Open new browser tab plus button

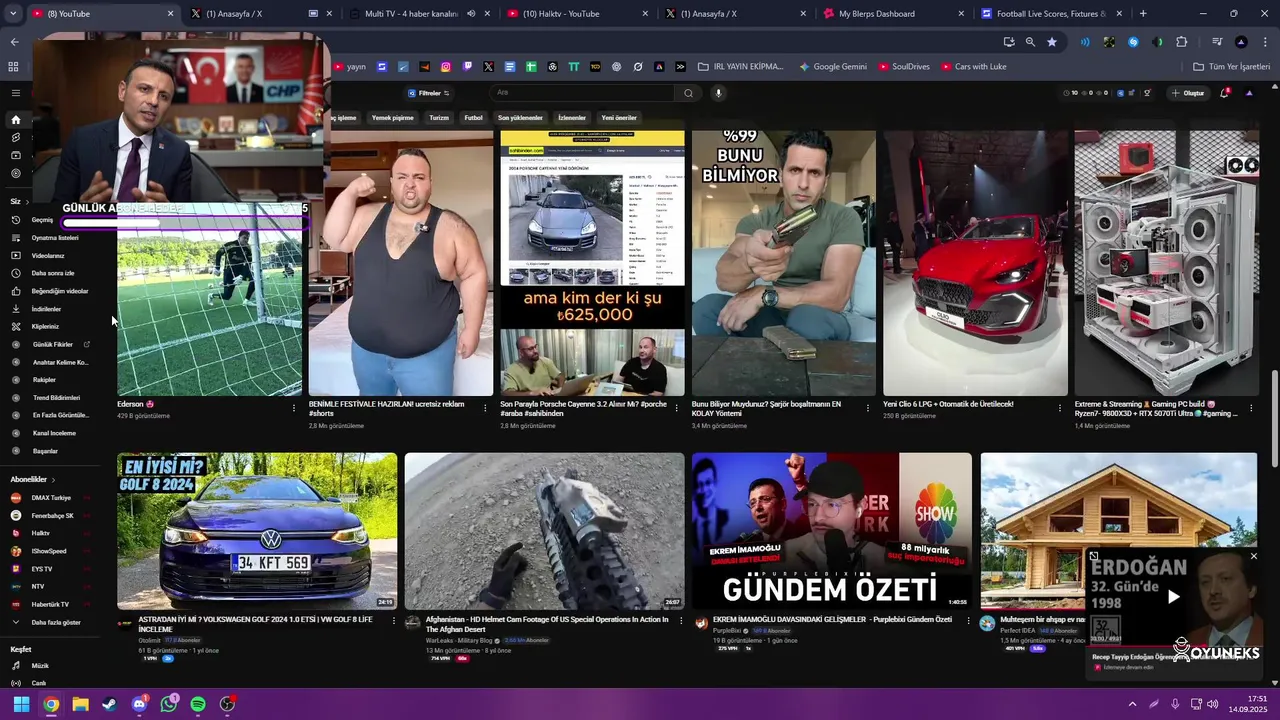[1142, 14]
